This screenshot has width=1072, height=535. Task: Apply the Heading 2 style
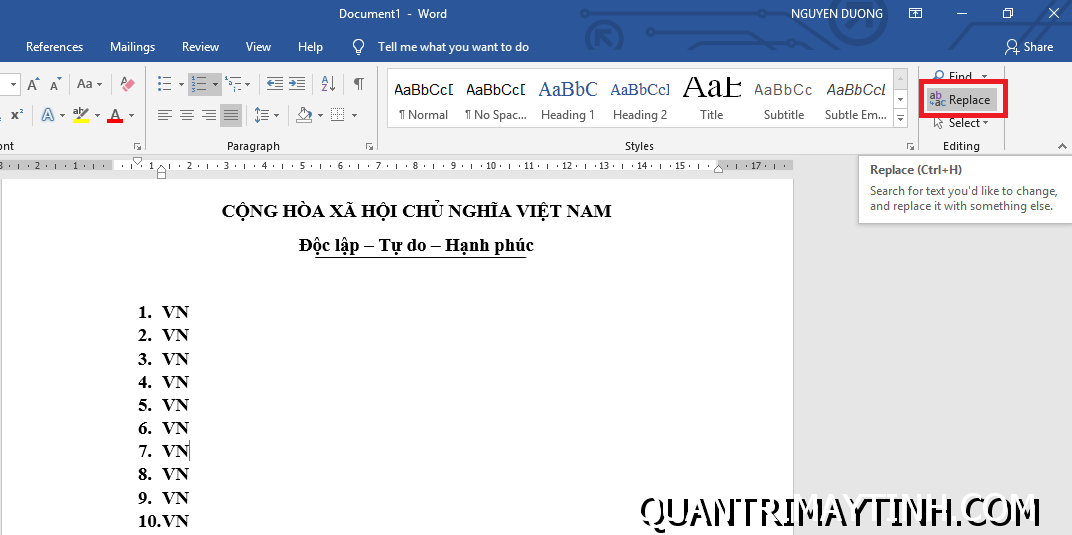[640, 98]
